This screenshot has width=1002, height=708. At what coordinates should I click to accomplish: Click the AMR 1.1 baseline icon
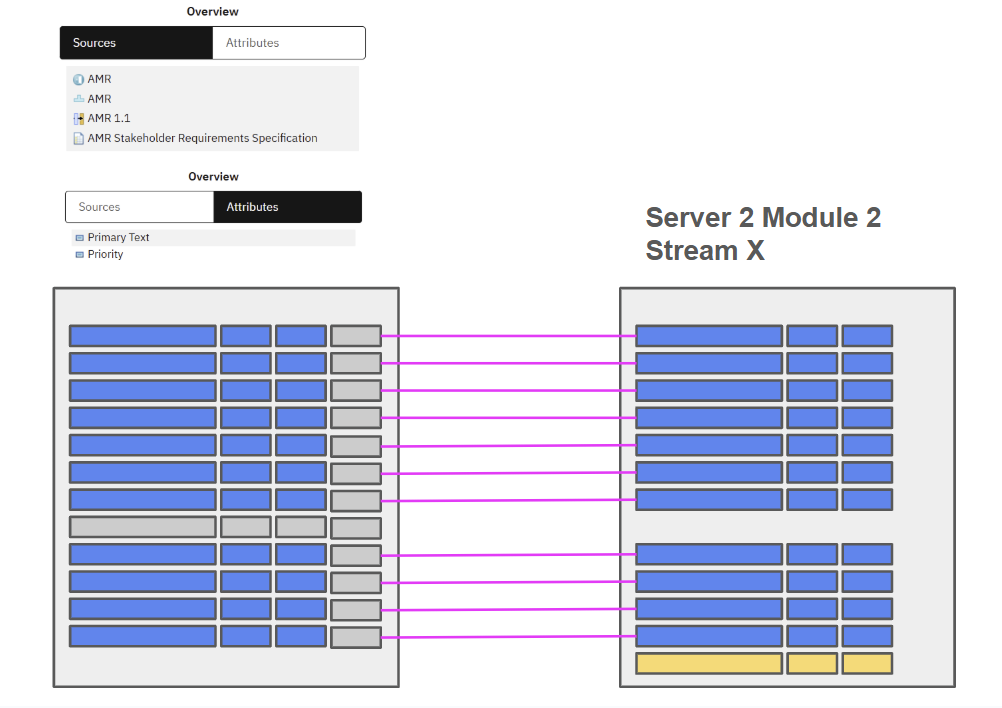(x=79, y=118)
